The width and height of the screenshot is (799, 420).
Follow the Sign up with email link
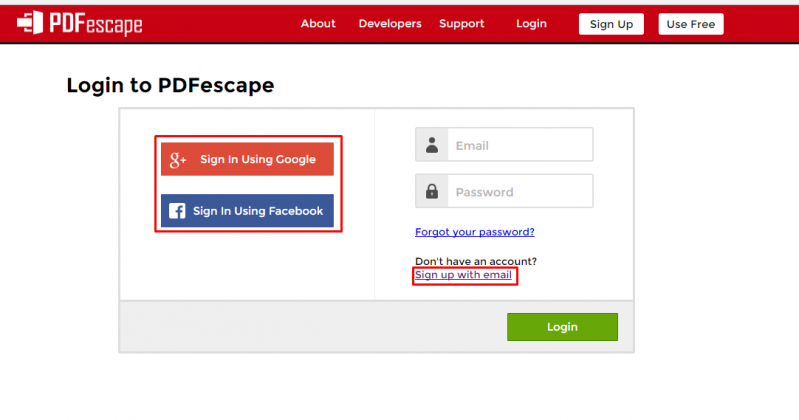pyautogui.click(x=463, y=275)
